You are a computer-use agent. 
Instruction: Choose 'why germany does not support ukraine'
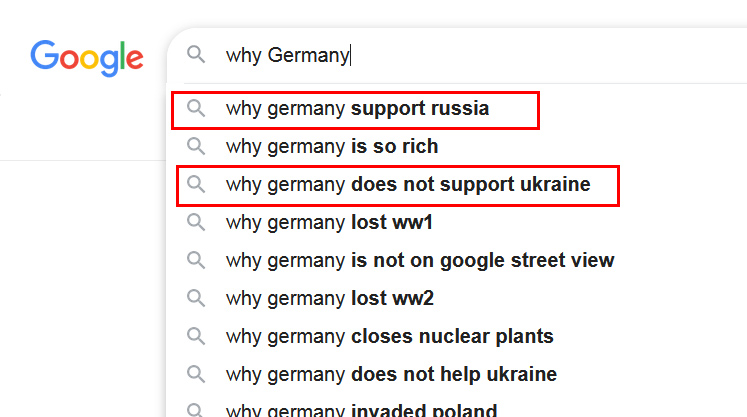click(x=408, y=185)
